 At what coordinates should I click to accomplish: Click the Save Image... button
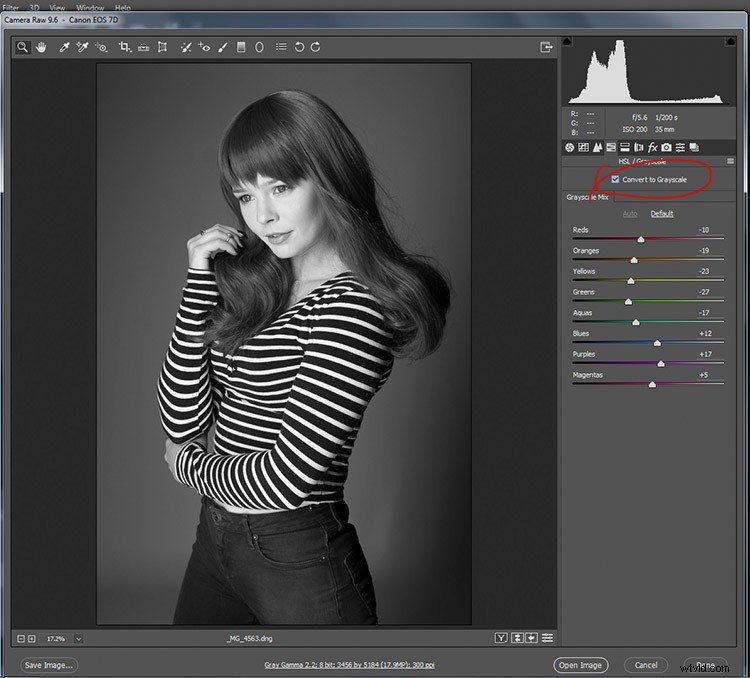point(49,665)
